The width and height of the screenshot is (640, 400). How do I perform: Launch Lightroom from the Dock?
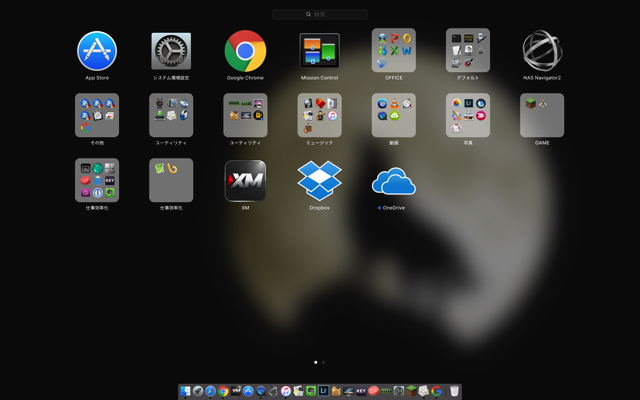[x=324, y=391]
